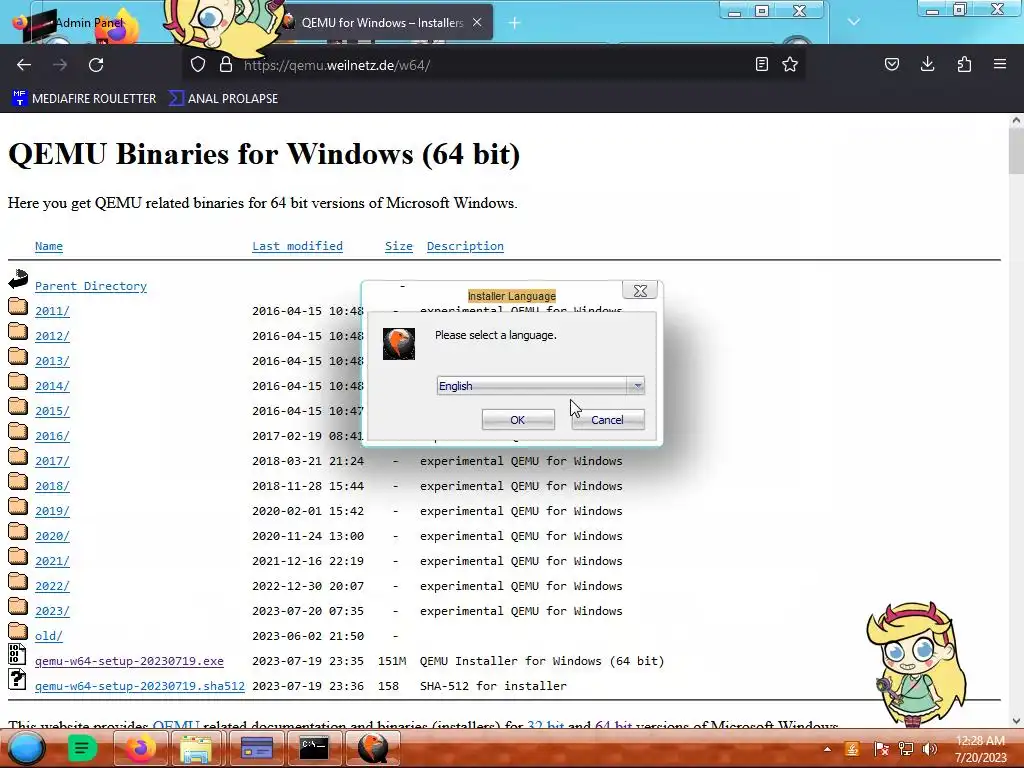Image resolution: width=1024 pixels, height=768 pixels.
Task: Open Pocket save icon
Action: click(x=891, y=64)
